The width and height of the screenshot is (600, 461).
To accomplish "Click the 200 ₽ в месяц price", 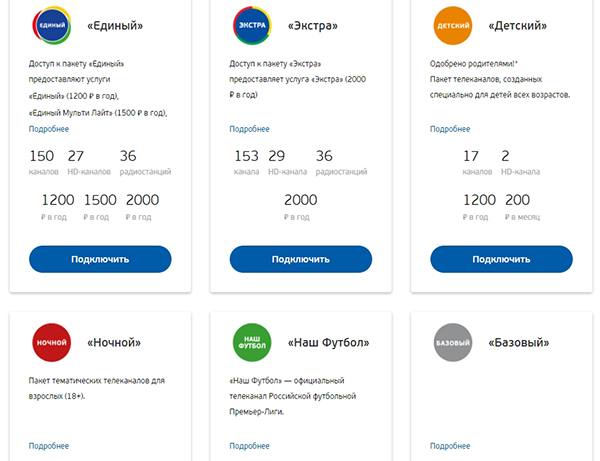I will pyautogui.click(x=518, y=205).
